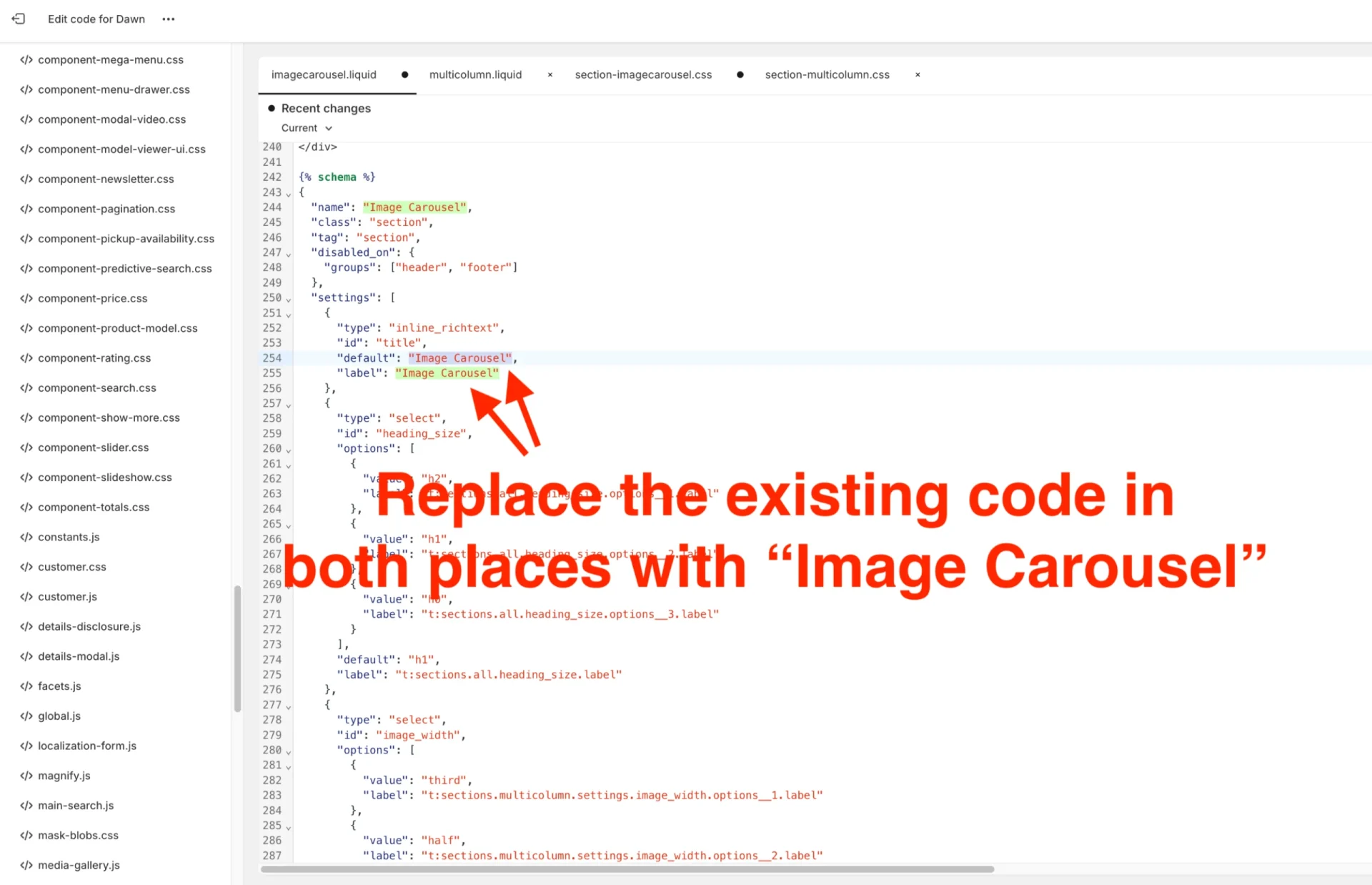Click the horizontal scrollbar below the code
The image size is (1372, 885).
[x=629, y=869]
